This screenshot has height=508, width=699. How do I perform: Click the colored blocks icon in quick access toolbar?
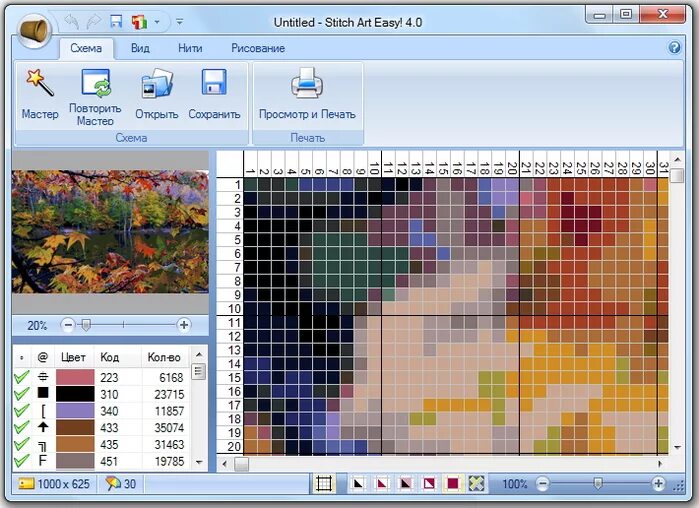139,21
